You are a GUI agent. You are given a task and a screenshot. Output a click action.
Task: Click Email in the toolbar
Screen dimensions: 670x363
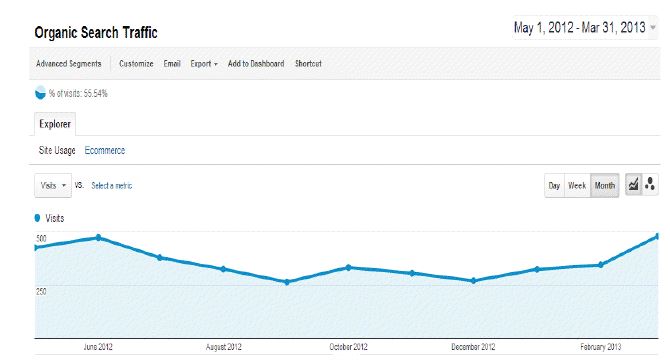pyautogui.click(x=172, y=64)
